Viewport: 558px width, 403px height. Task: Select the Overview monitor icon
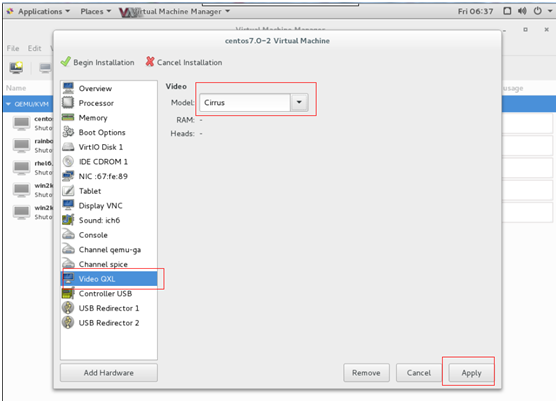pos(68,88)
